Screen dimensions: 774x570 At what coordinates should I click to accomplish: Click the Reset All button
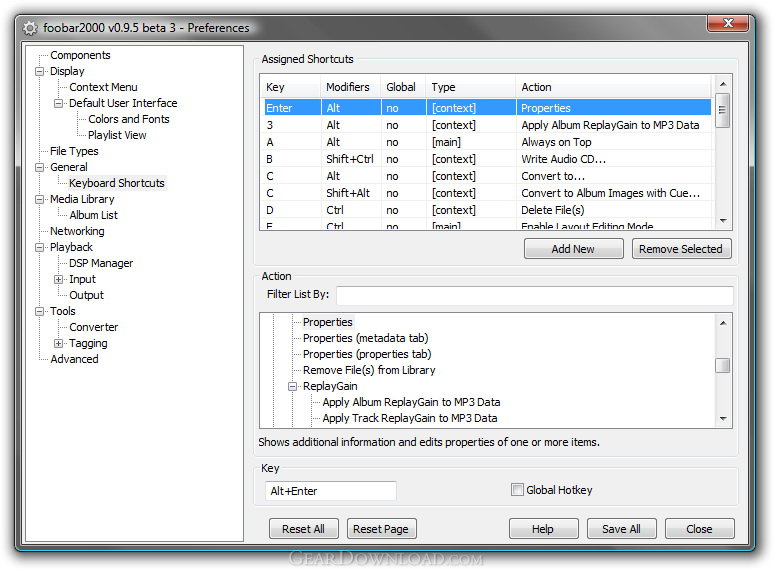point(303,529)
